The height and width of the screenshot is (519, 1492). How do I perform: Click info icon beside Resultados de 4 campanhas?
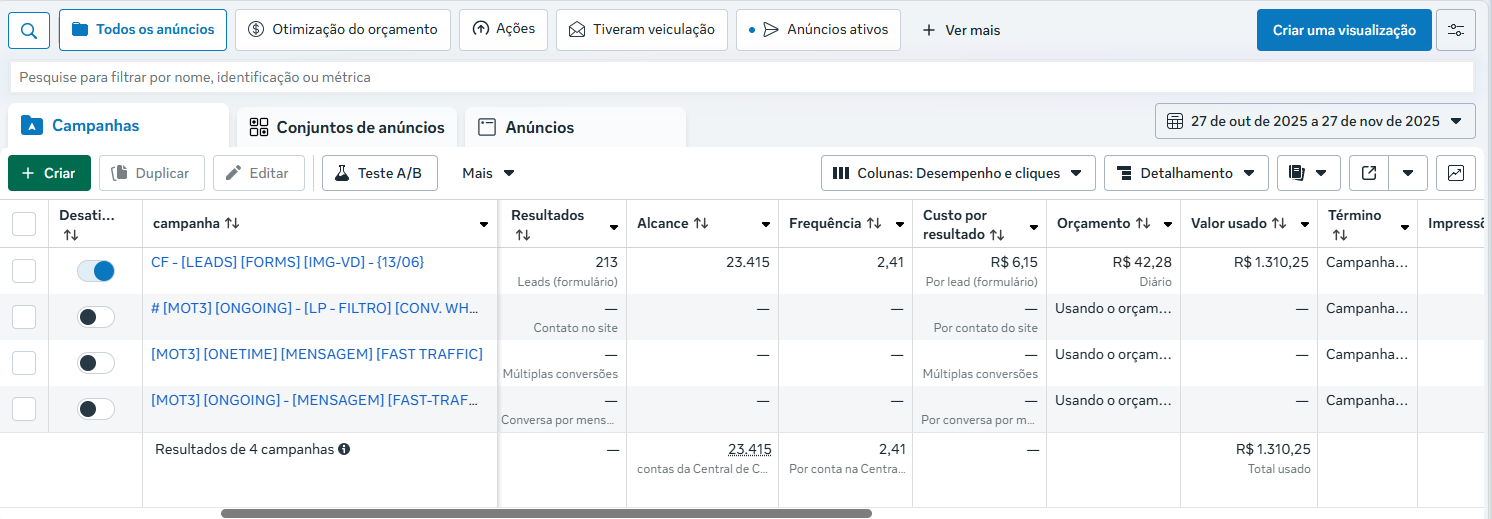344,450
